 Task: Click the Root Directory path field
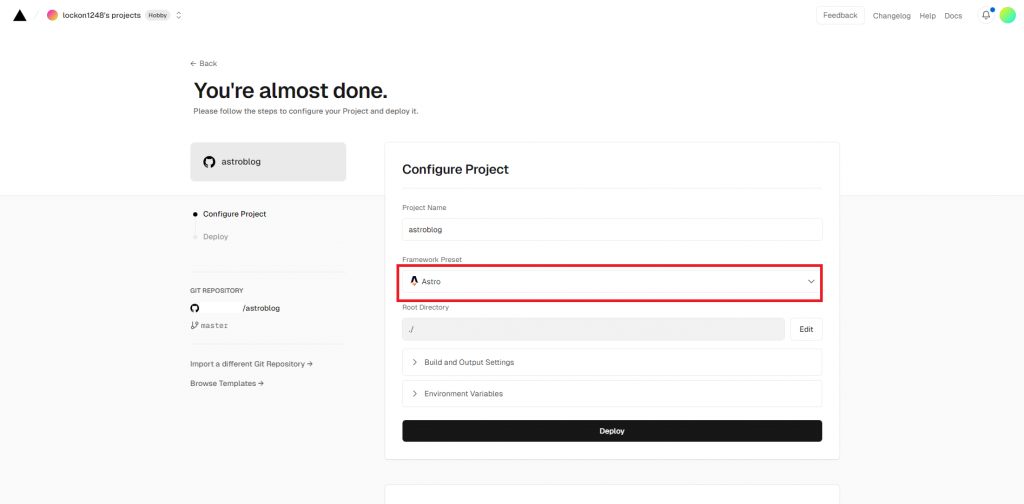click(x=593, y=330)
